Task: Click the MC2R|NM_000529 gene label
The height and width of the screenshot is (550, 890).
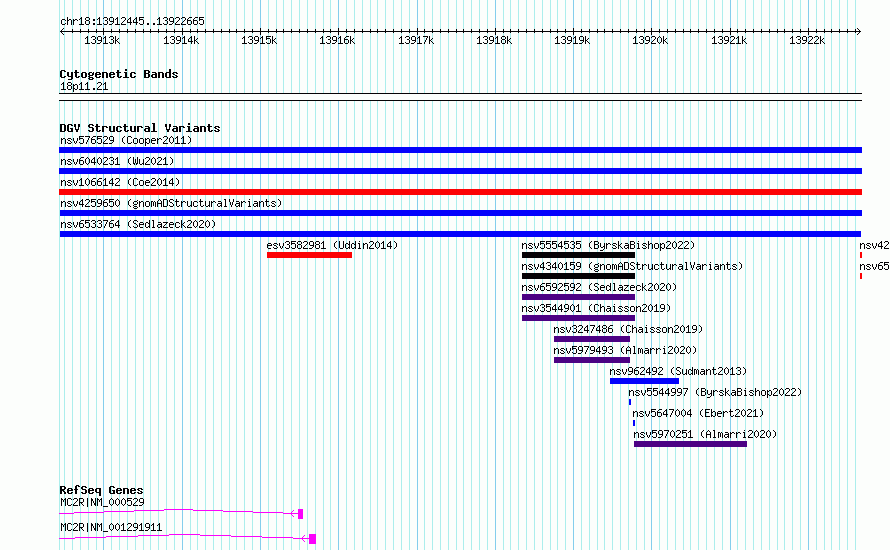Action: pyautogui.click(x=102, y=502)
